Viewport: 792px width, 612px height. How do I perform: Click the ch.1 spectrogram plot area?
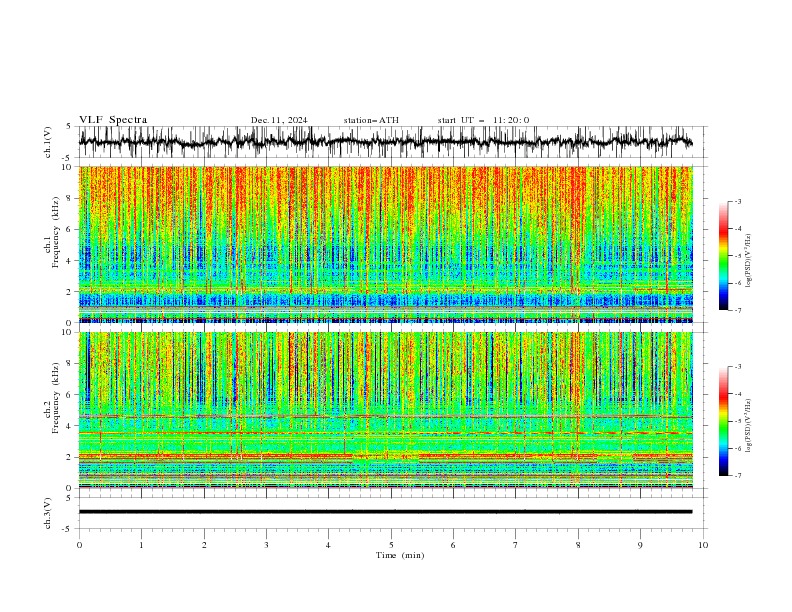click(x=386, y=244)
